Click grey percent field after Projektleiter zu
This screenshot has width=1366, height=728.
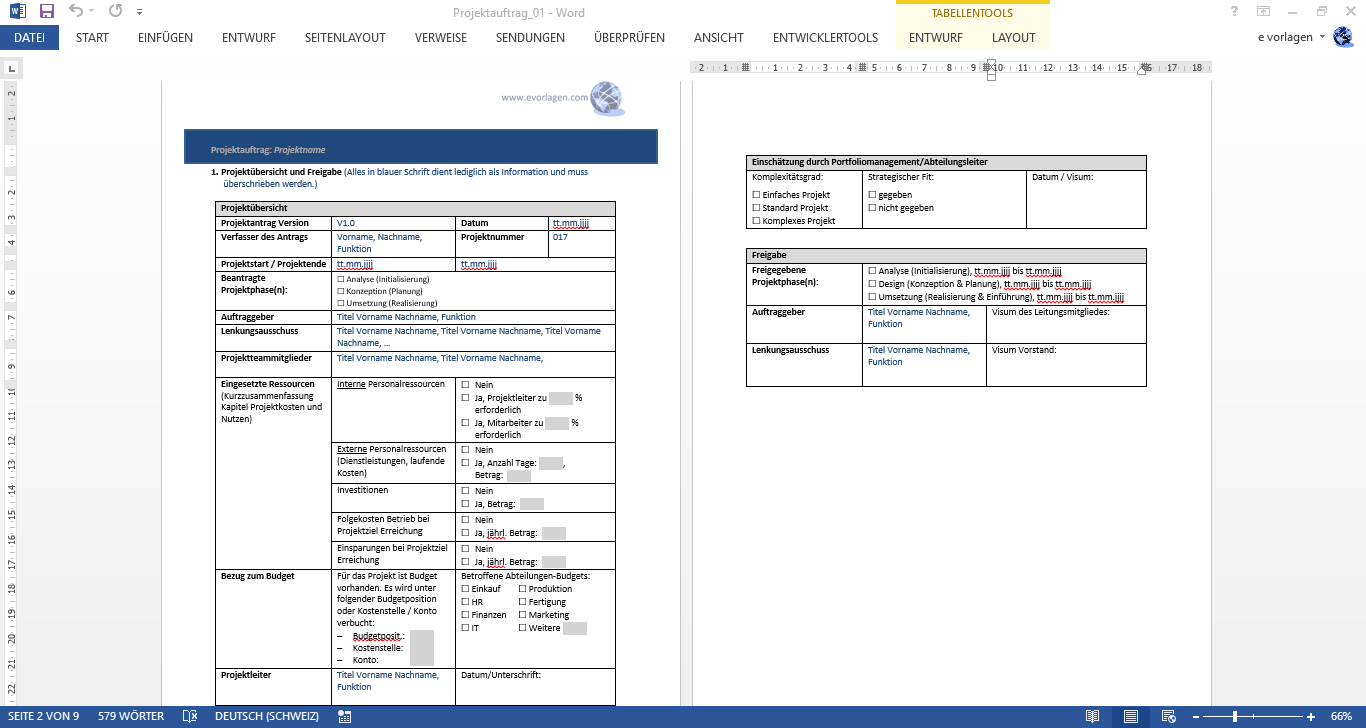pyautogui.click(x=561, y=398)
